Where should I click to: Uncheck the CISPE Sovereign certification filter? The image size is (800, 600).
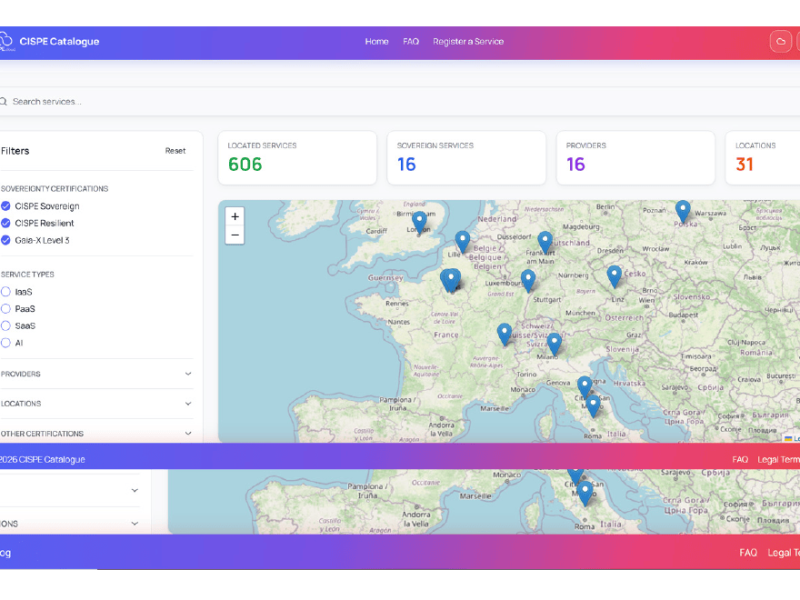pyautogui.click(x=6, y=206)
